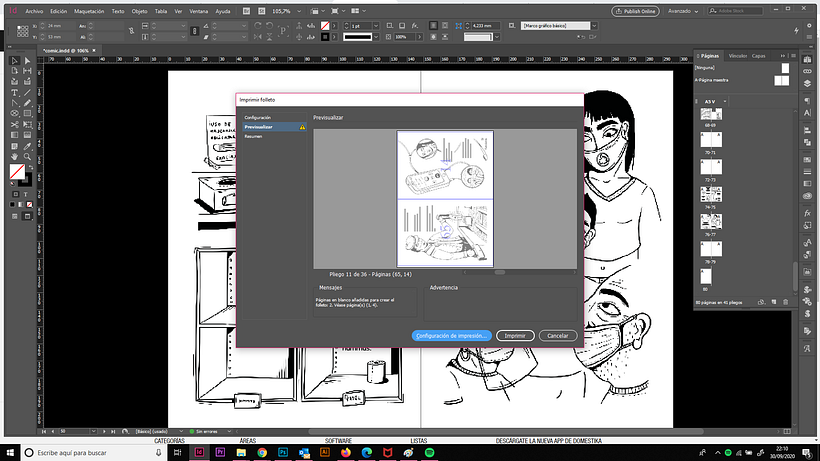Switch to Preview screen mode in toolbox
Image resolution: width=820 pixels, height=461 pixels.
click(27, 216)
